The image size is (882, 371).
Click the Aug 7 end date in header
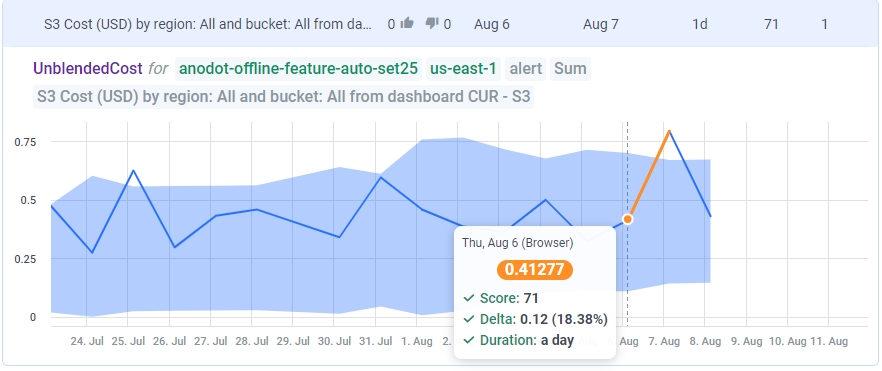(601, 24)
